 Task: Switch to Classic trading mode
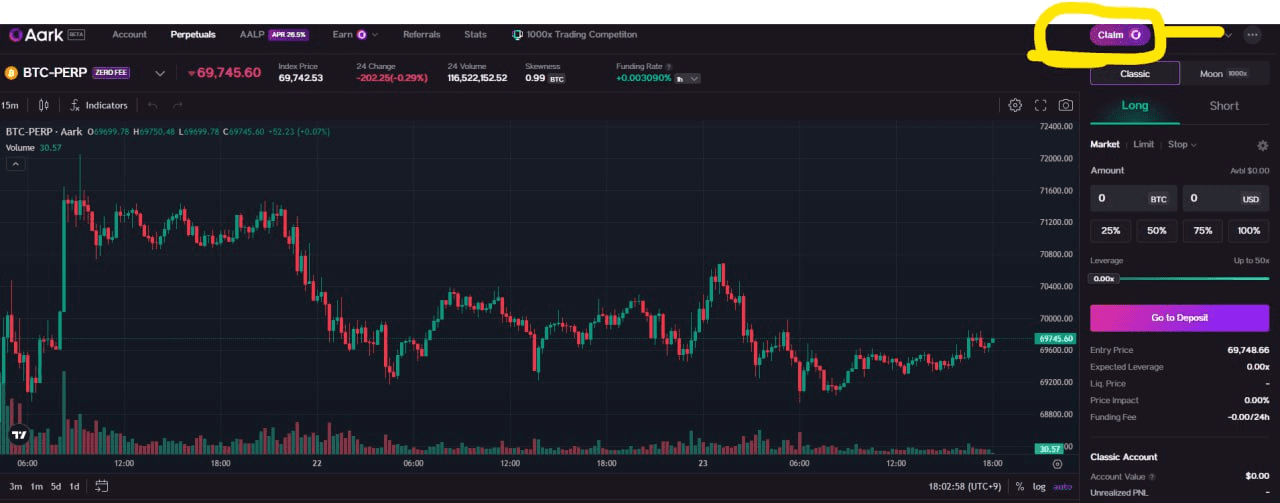pos(1135,73)
